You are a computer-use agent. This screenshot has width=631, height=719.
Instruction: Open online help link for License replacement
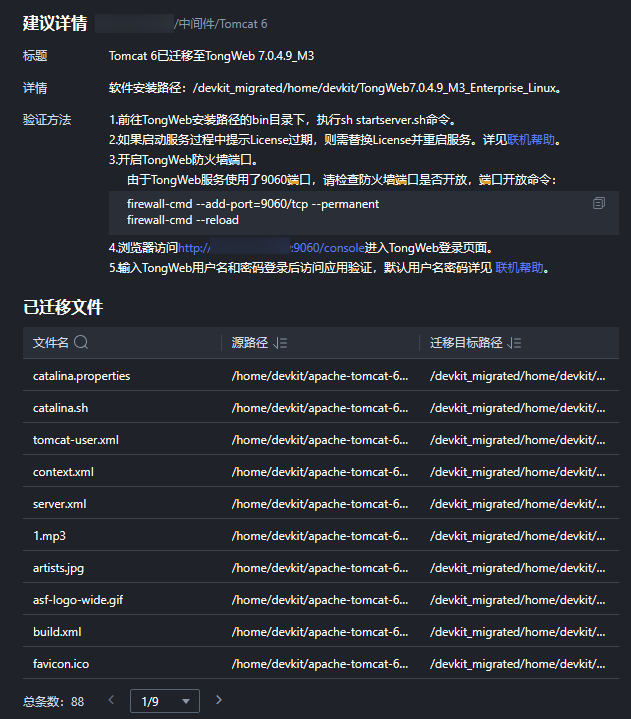tap(531, 140)
